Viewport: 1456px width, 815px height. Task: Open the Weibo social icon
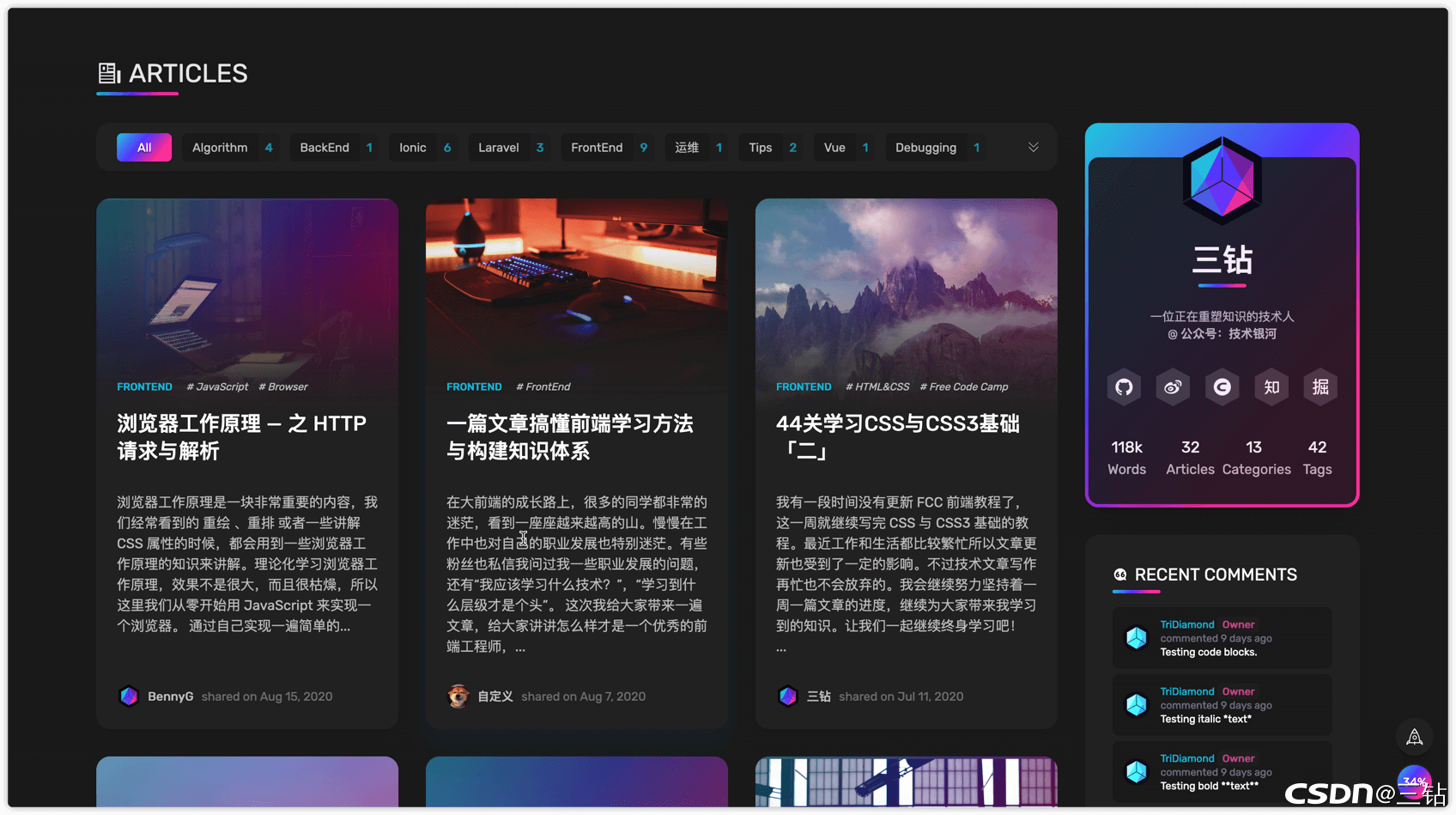[1173, 387]
